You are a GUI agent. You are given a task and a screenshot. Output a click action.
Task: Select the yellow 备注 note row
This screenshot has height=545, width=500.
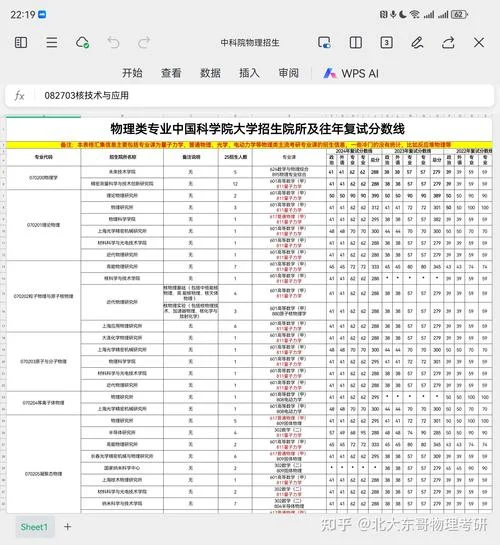tap(249, 145)
